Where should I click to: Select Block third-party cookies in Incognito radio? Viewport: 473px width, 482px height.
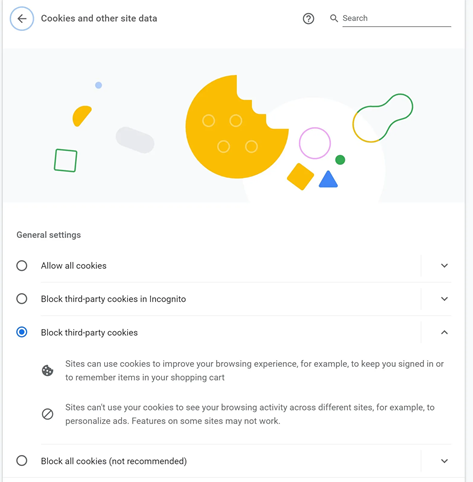pos(22,299)
